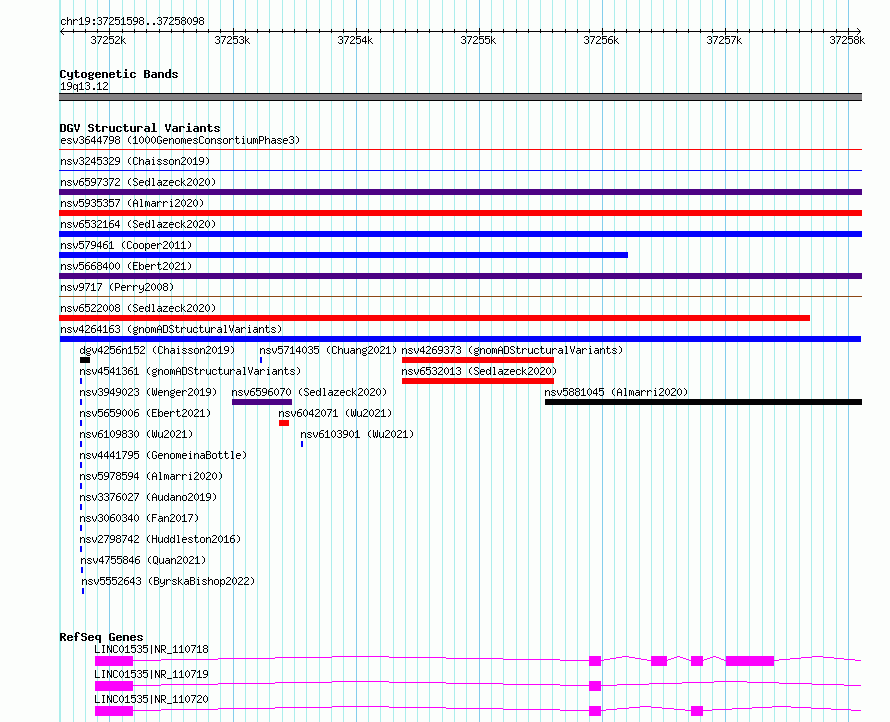Click the dgv4256n152 Chaisson2019 black marker
The width and height of the screenshot is (890, 722).
click(85, 360)
